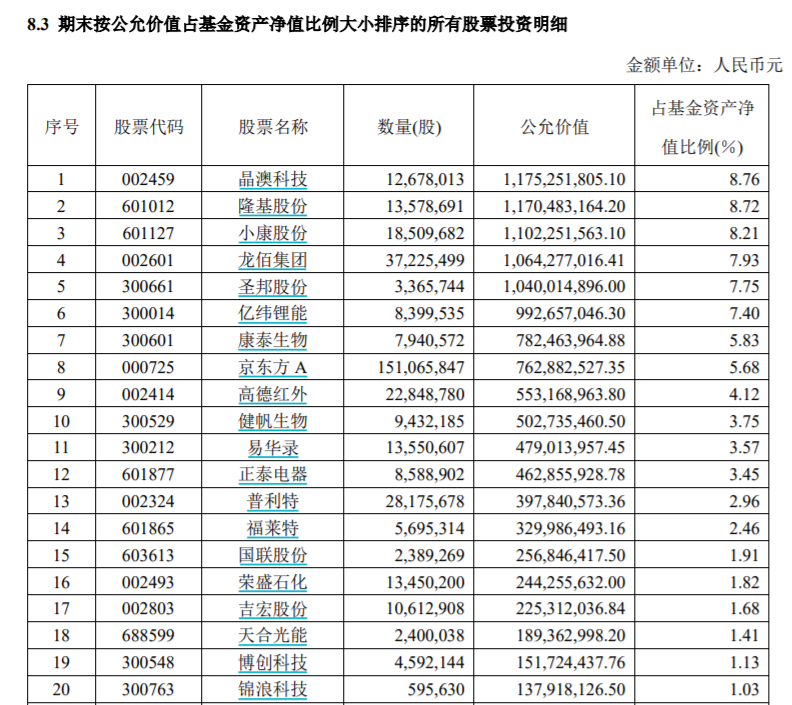This screenshot has width=792, height=705.
Task: Open the 隆基股份 stock link
Action: pyautogui.click(x=273, y=206)
